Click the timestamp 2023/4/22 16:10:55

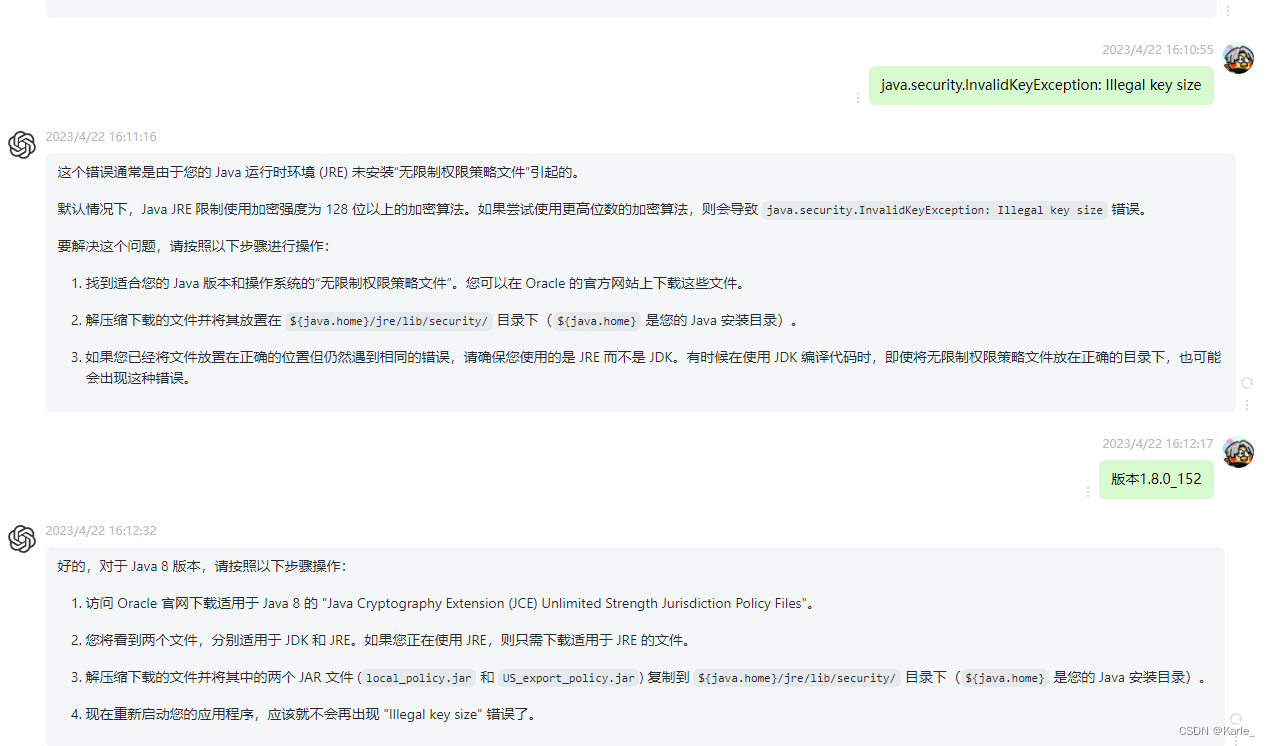click(x=1157, y=49)
